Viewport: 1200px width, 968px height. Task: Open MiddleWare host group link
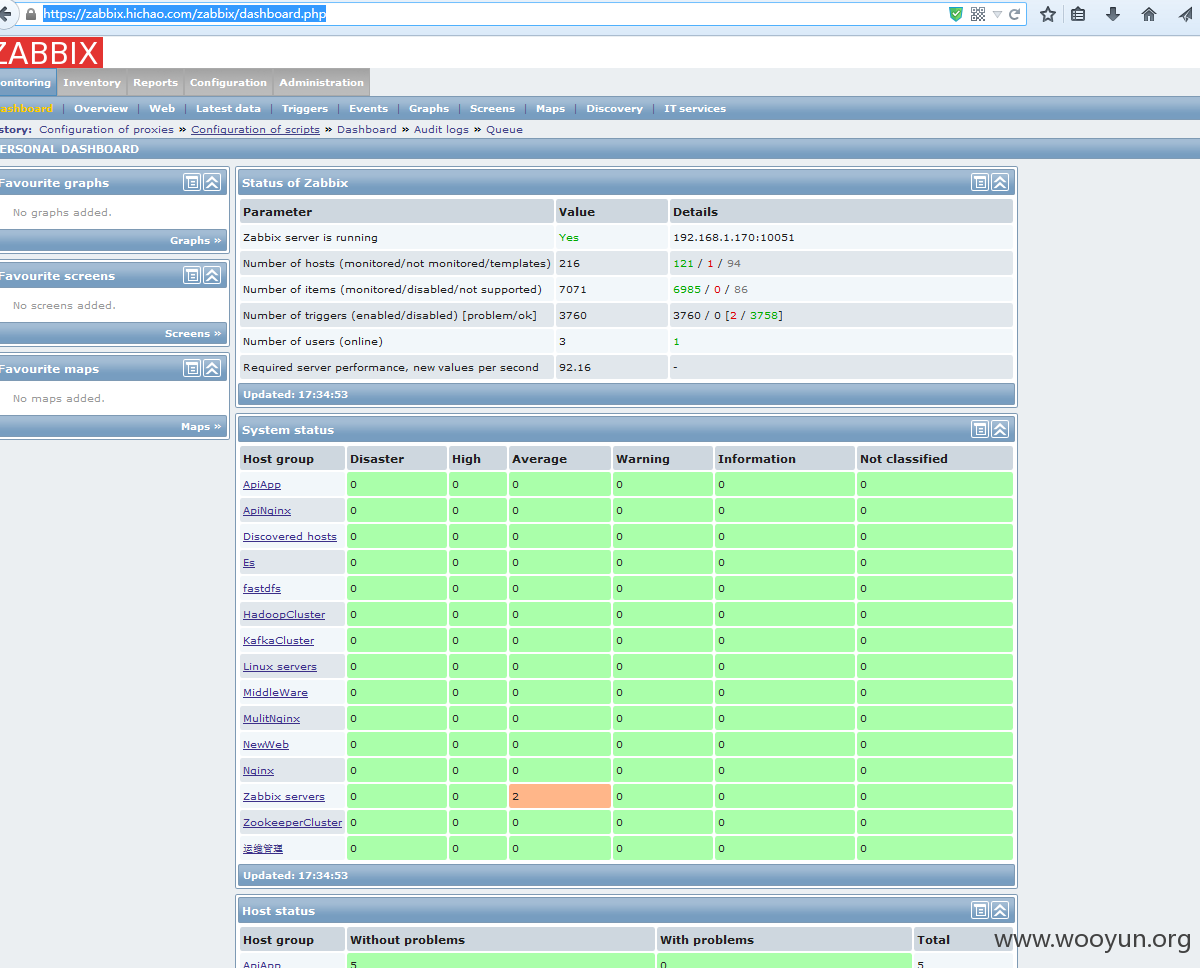[275, 692]
